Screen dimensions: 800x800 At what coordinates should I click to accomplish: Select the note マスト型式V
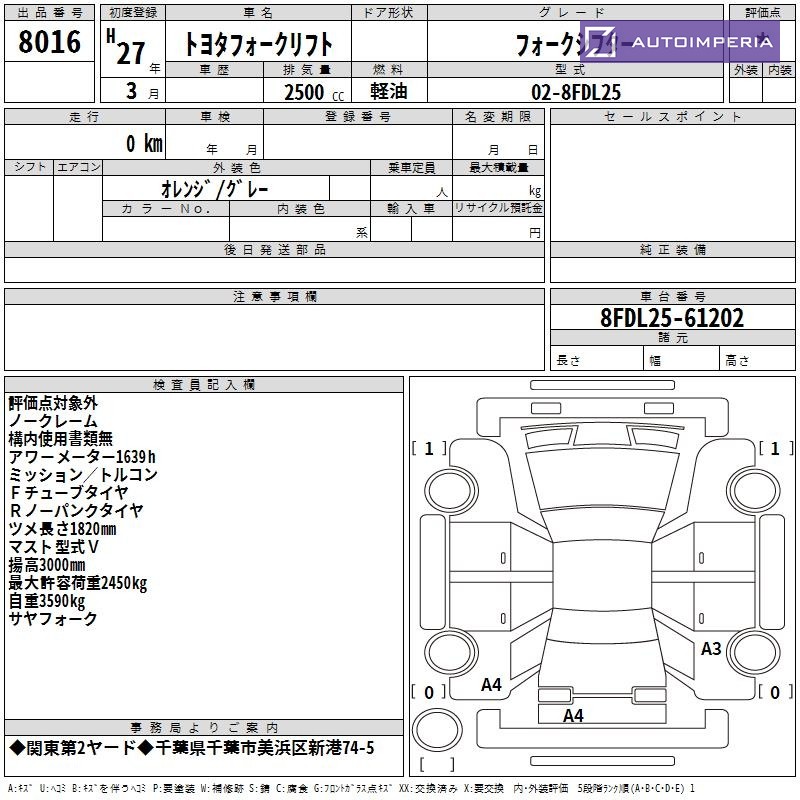54,546
